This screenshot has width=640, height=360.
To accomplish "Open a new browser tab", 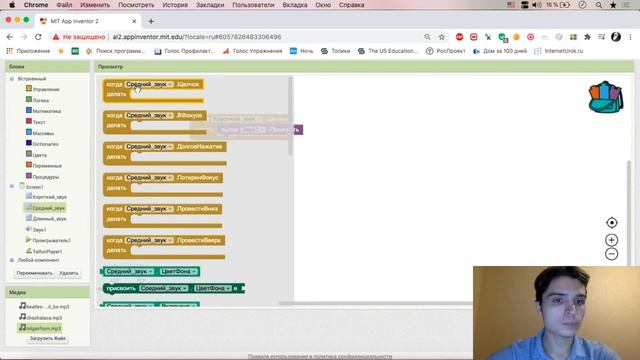I will (151, 21).
